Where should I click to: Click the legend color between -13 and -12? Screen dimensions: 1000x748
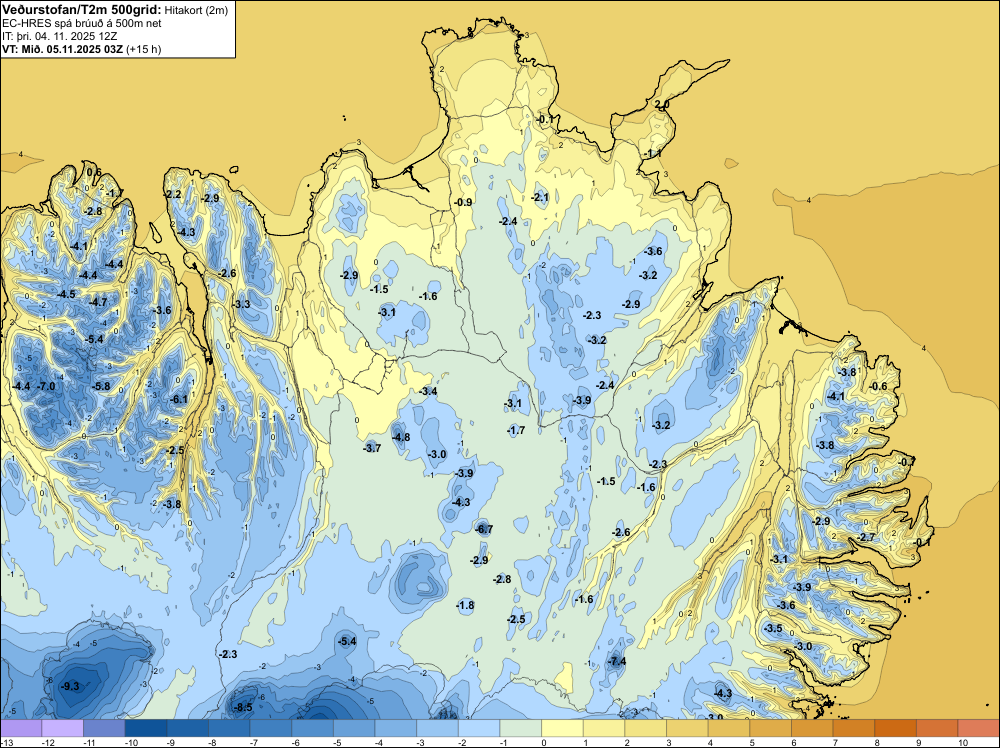pyautogui.click(x=21, y=728)
